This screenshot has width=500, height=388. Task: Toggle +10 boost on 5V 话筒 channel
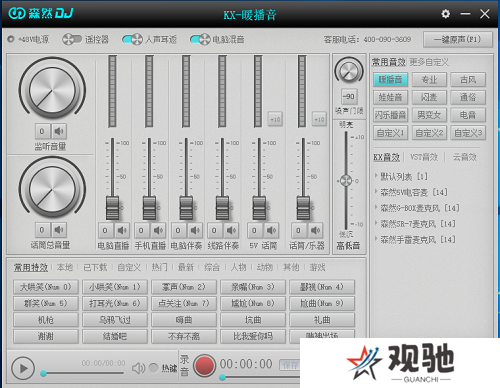pyautogui.click(x=275, y=119)
